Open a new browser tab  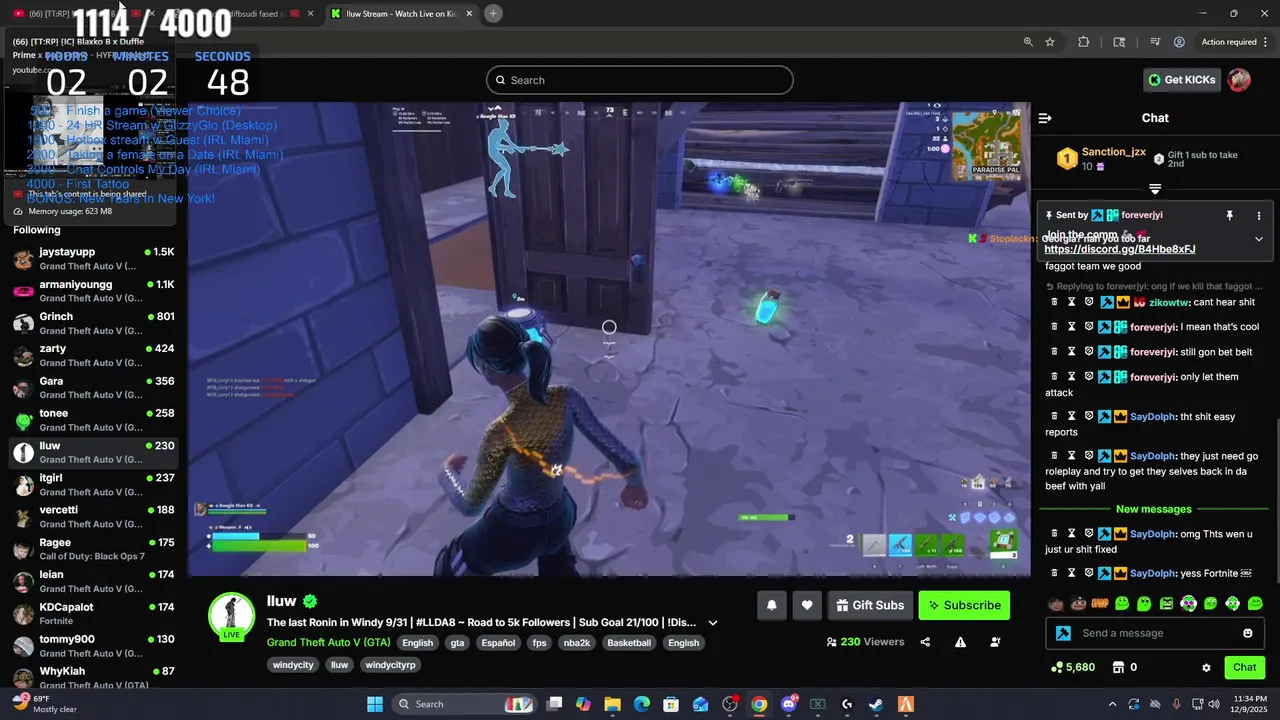(x=493, y=14)
